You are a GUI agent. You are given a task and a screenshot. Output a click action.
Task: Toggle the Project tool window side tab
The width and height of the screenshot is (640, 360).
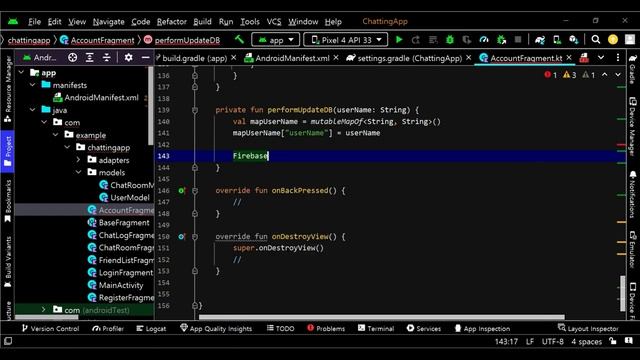pos(7,151)
